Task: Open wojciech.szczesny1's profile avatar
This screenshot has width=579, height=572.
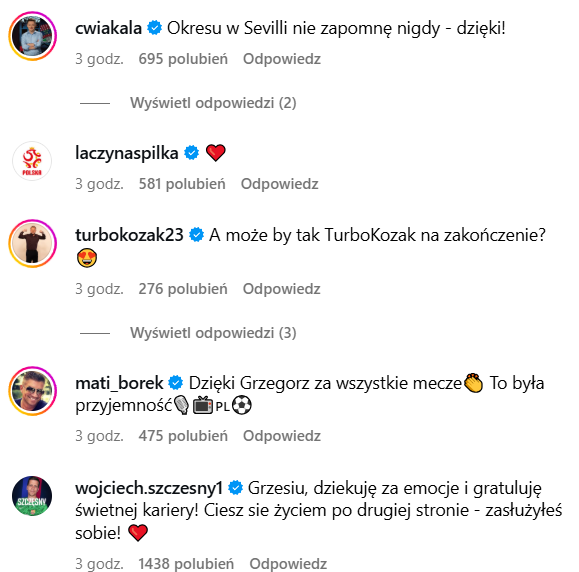Action: (x=32, y=496)
